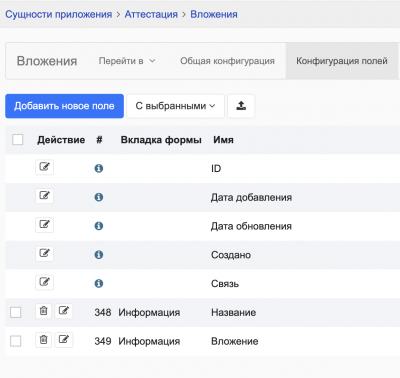Delete field 348 Название
Screen dimensions: 400x378
coord(44,311)
